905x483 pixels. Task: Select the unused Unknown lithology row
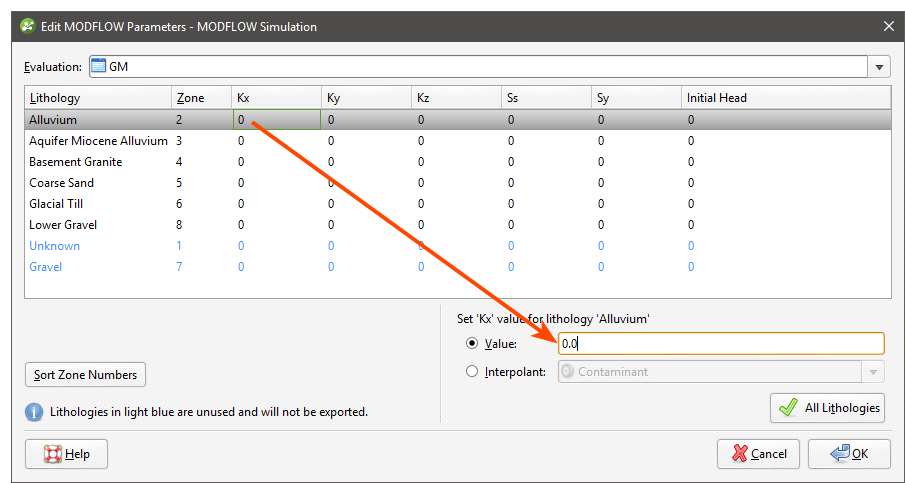tap(458, 246)
